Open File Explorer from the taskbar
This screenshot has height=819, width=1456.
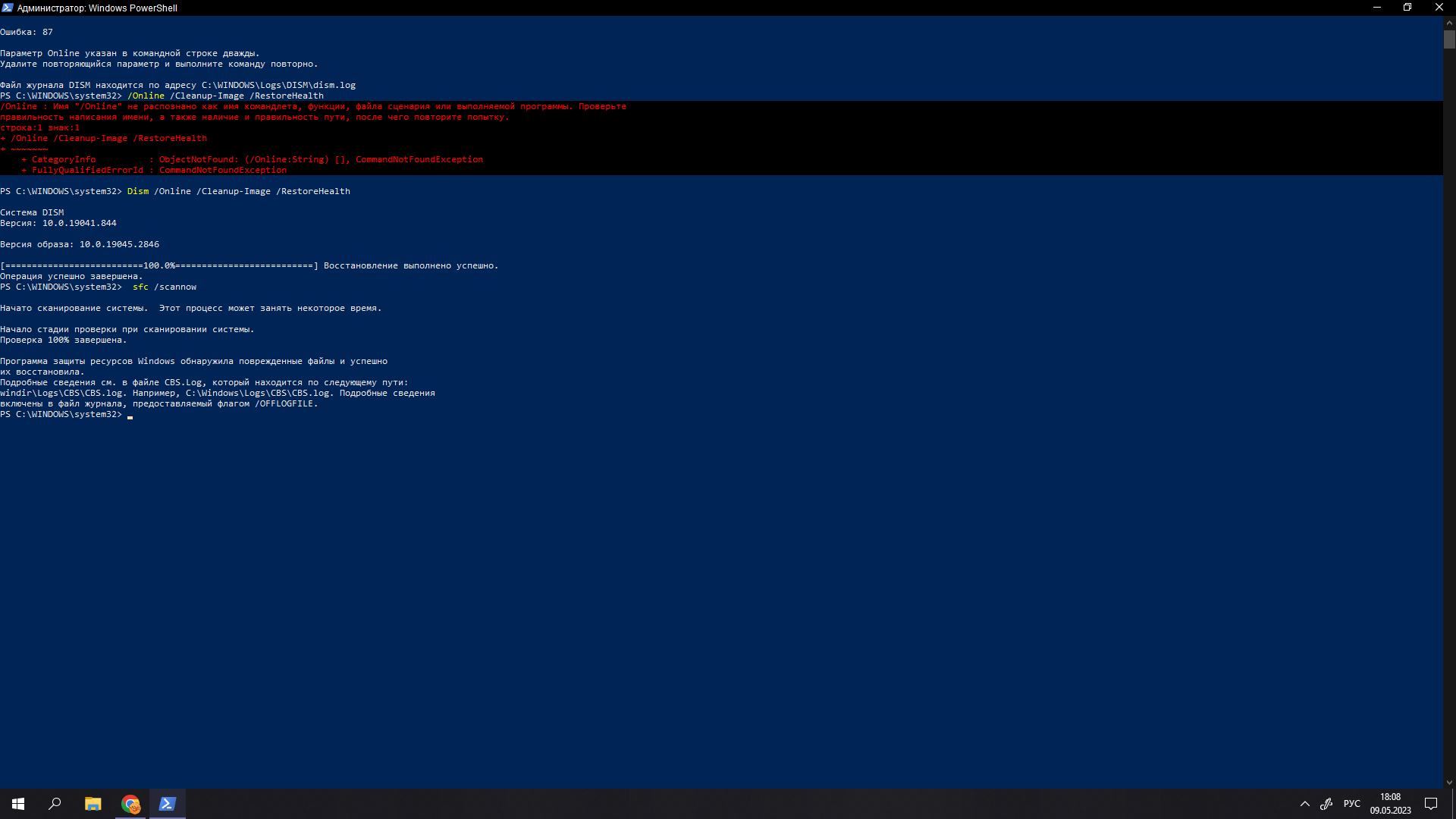[x=93, y=804]
